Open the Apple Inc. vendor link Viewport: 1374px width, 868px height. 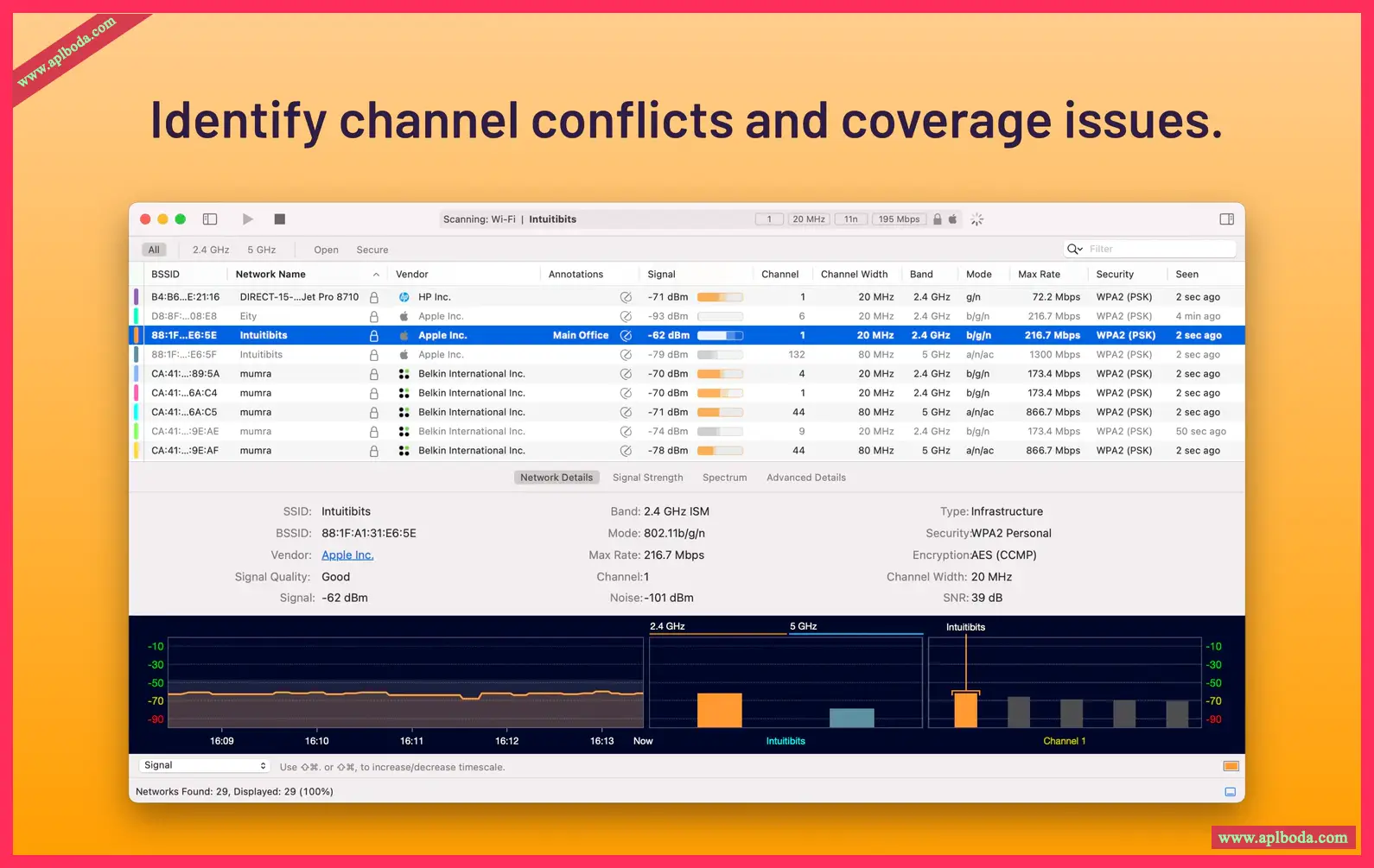(x=347, y=555)
